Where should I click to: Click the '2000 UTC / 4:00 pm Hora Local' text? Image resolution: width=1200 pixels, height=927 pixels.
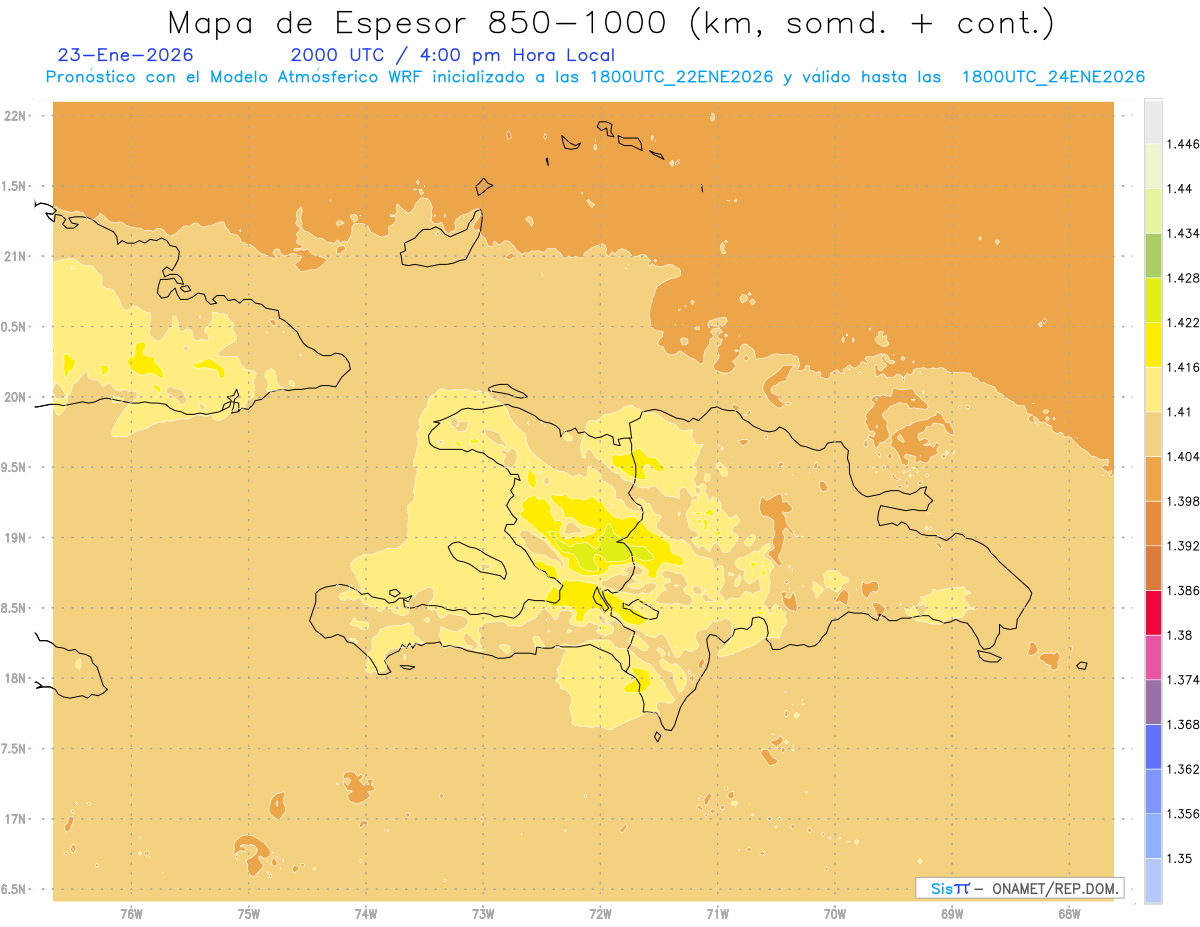452,56
